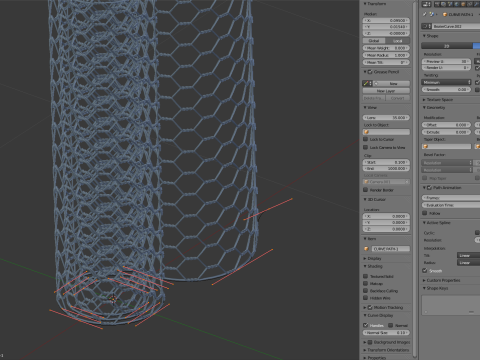480x360 pixels.
Task: Collapse the Curve Display panel
Action: tap(365, 315)
